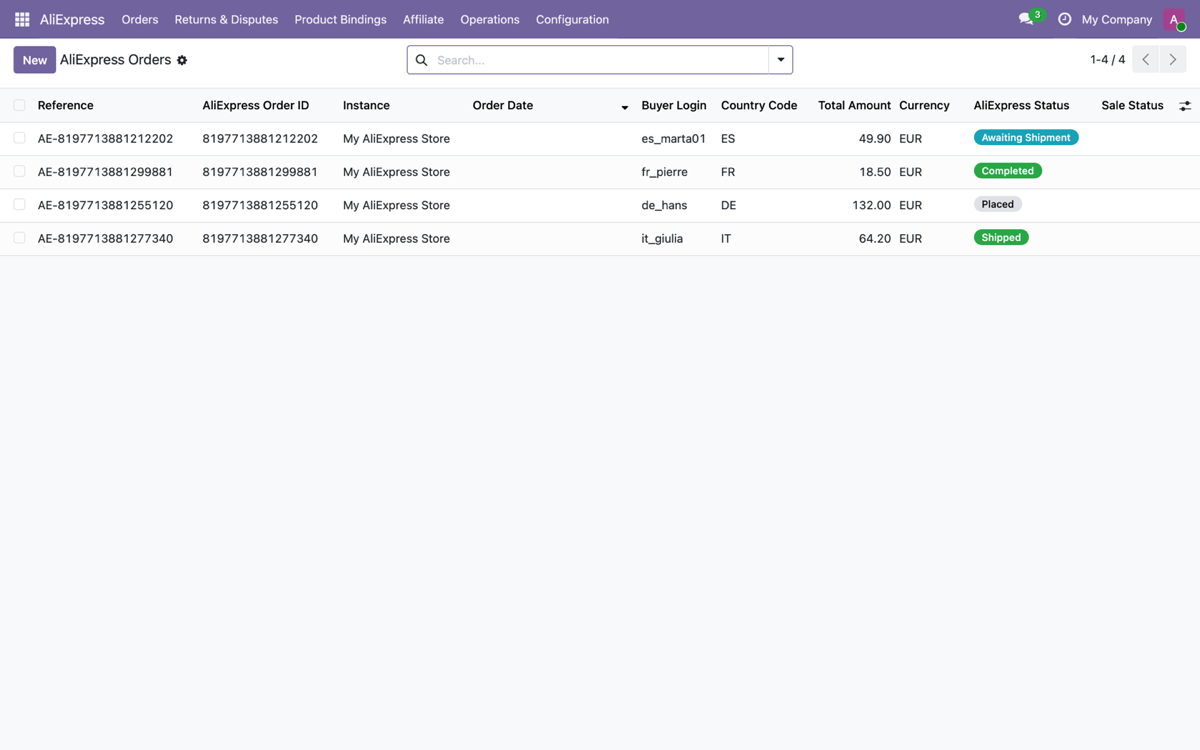This screenshot has width=1200, height=750.
Task: Open the Orders menu
Action: click(140, 19)
